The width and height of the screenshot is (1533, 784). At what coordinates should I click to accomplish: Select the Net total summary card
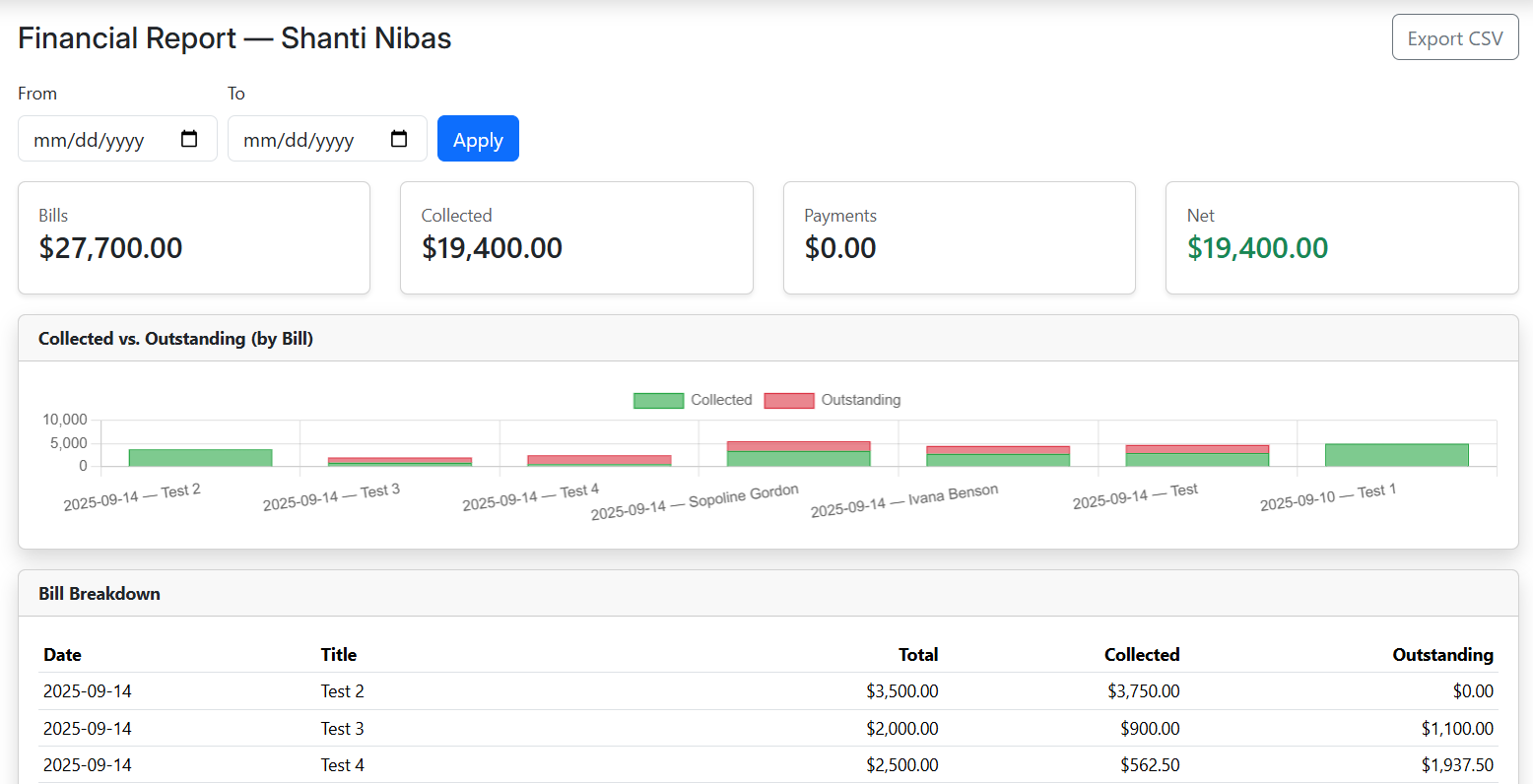pyautogui.click(x=1341, y=237)
